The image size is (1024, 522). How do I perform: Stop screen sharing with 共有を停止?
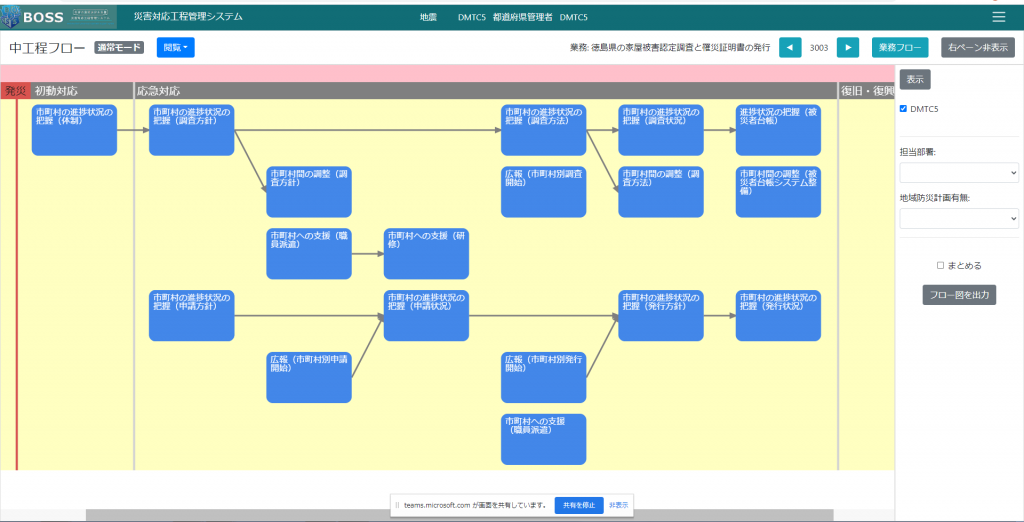[x=579, y=505]
